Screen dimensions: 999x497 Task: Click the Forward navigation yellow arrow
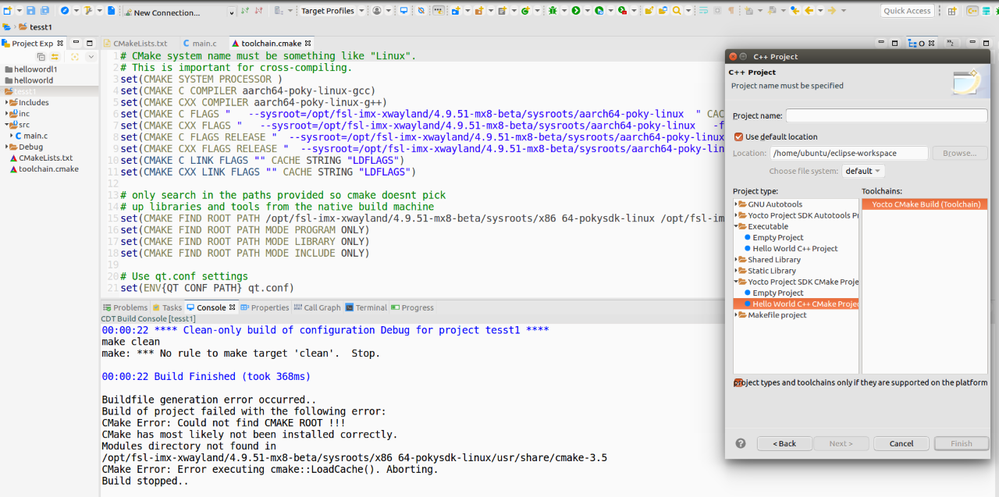point(831,11)
